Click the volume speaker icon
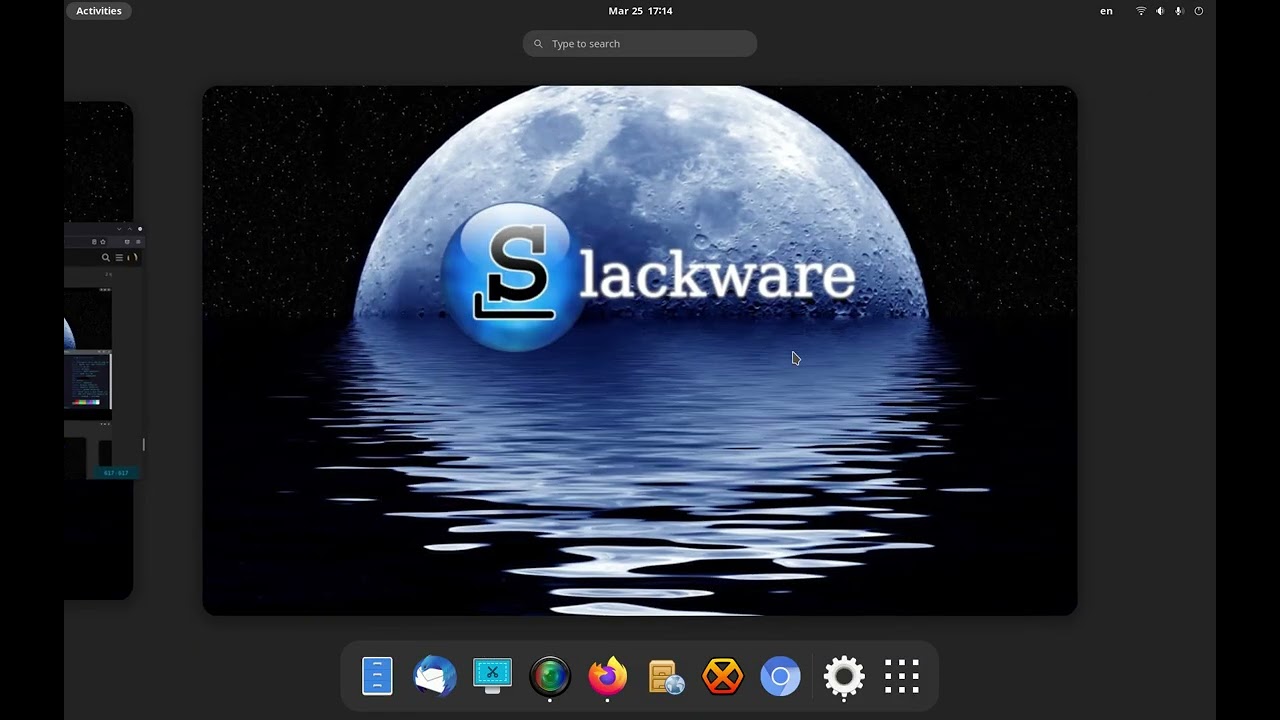This screenshot has width=1280, height=720. click(1160, 11)
